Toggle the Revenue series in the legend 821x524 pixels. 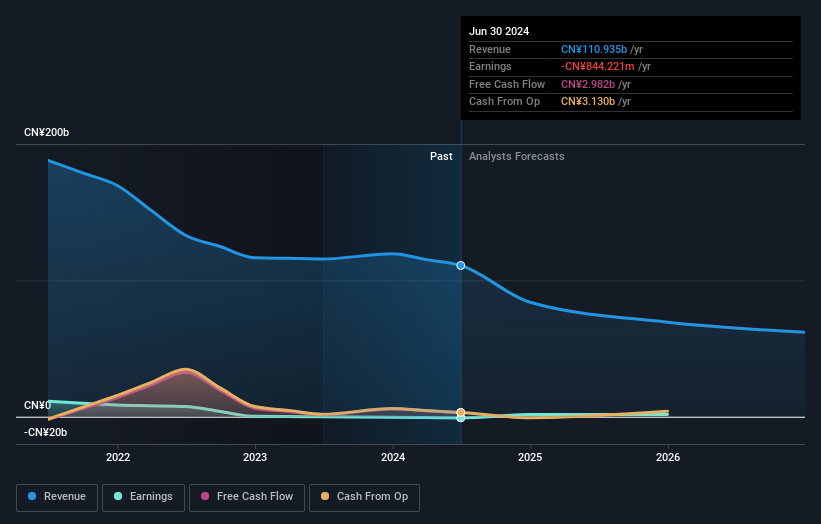click(57, 497)
